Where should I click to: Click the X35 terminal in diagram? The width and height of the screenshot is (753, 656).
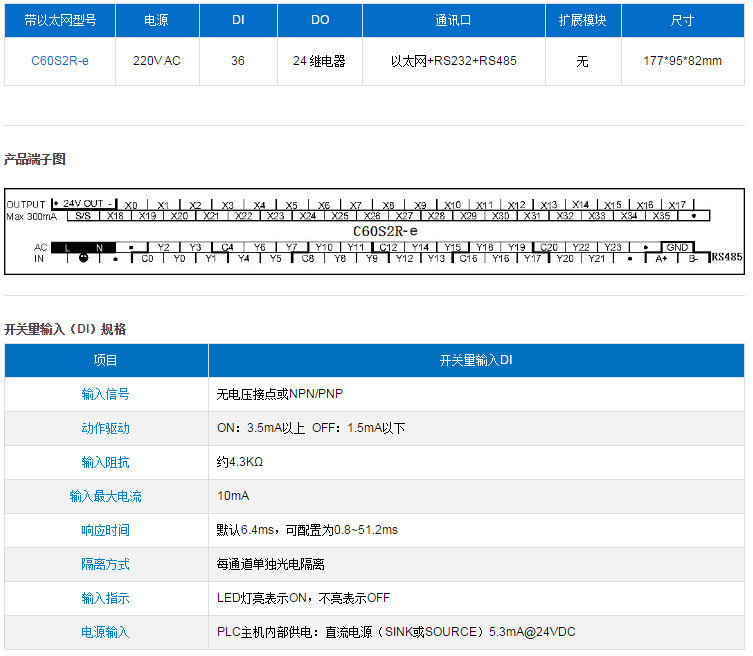click(661, 216)
